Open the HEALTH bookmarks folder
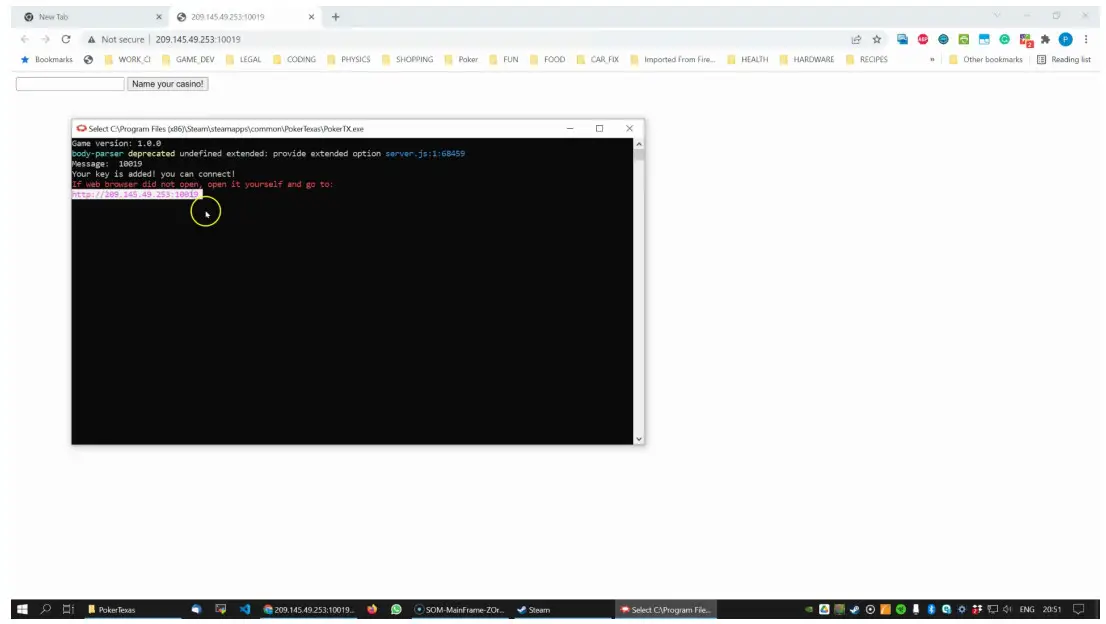Viewport: 1106px width, 624px height. click(747, 59)
